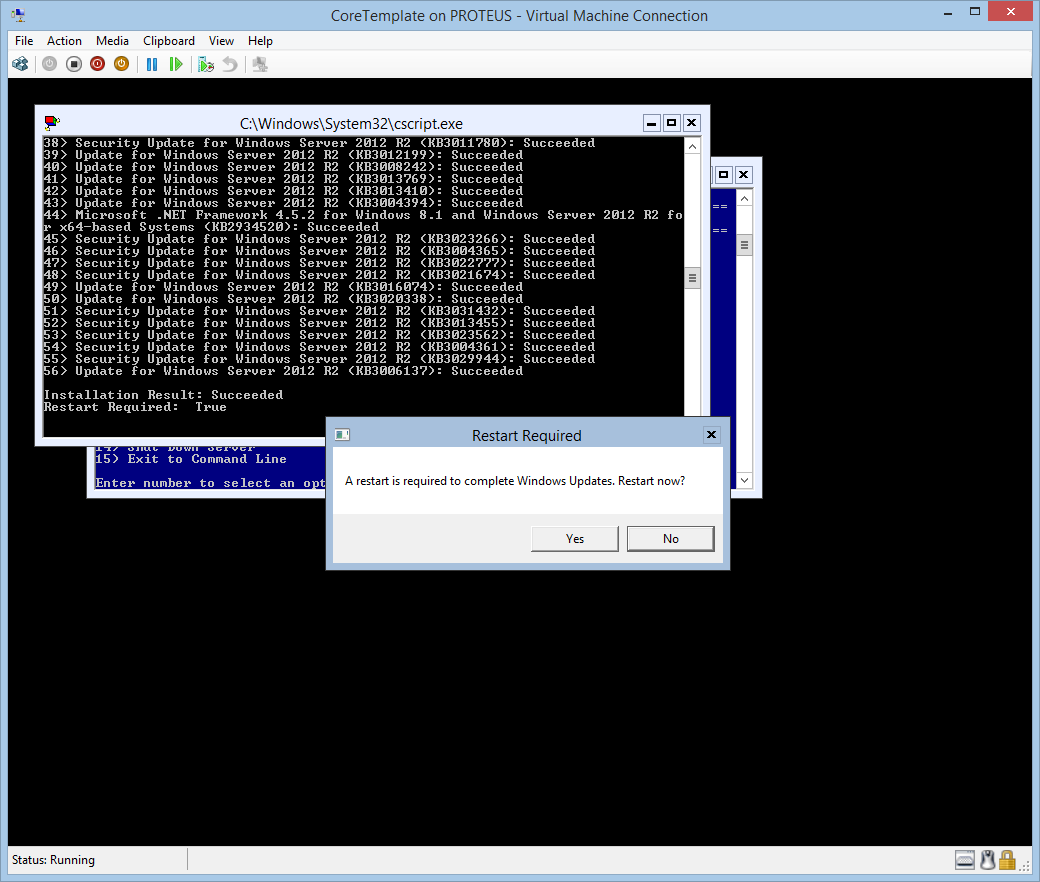Choose No in Restart Required dialog
Screen dimensions: 1040x882
tap(670, 539)
